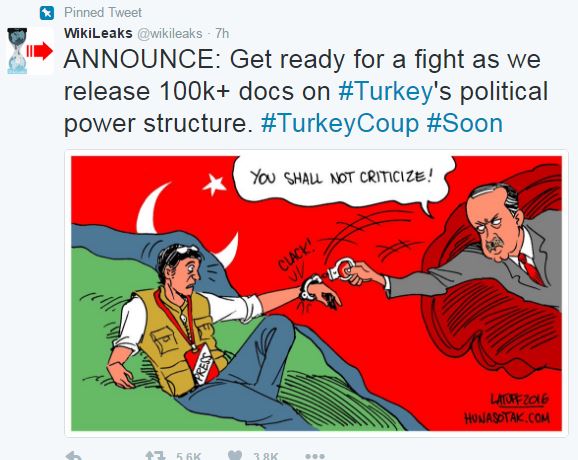Click the Pinned Tweet label
This screenshot has height=460, width=578.
103,13
